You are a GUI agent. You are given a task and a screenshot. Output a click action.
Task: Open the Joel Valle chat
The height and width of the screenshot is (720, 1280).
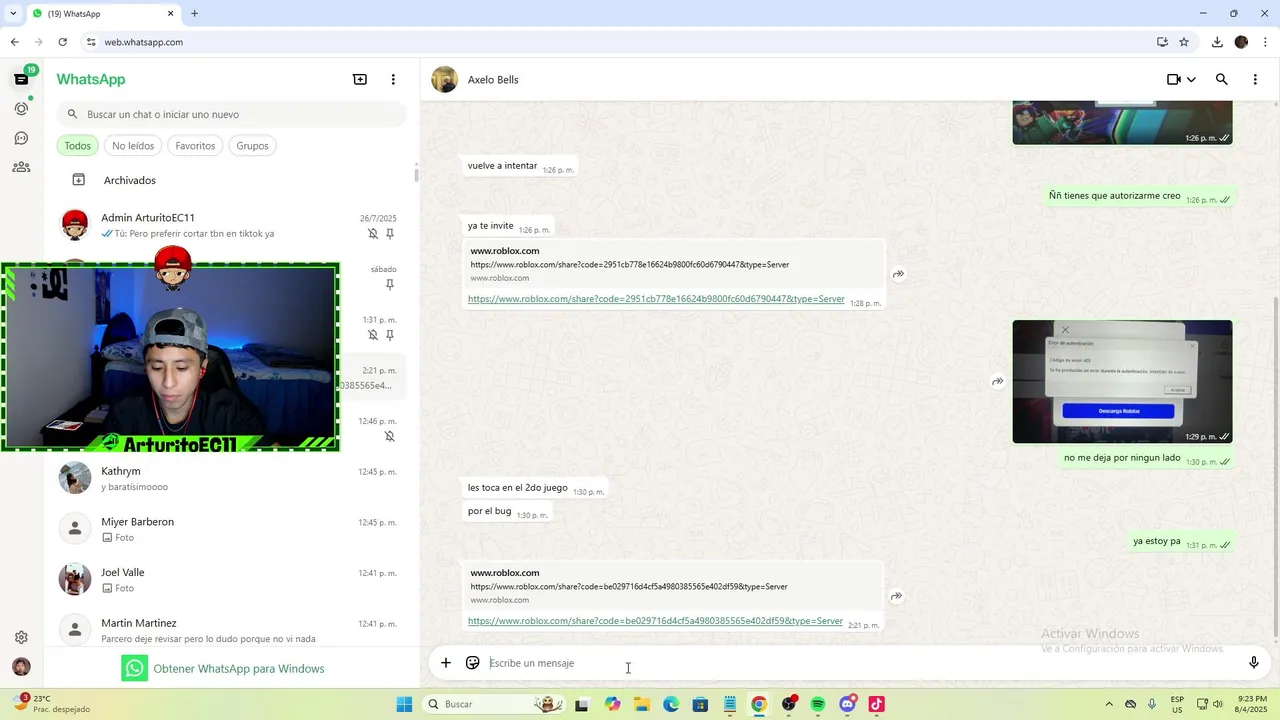click(x=231, y=579)
